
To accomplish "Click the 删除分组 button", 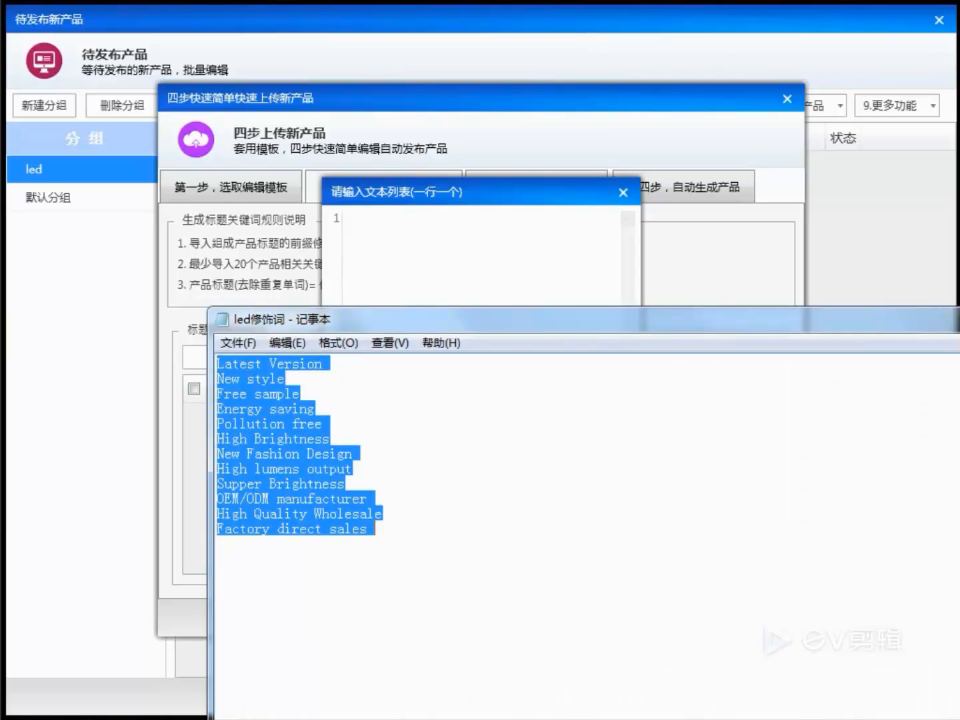I will [x=122, y=105].
